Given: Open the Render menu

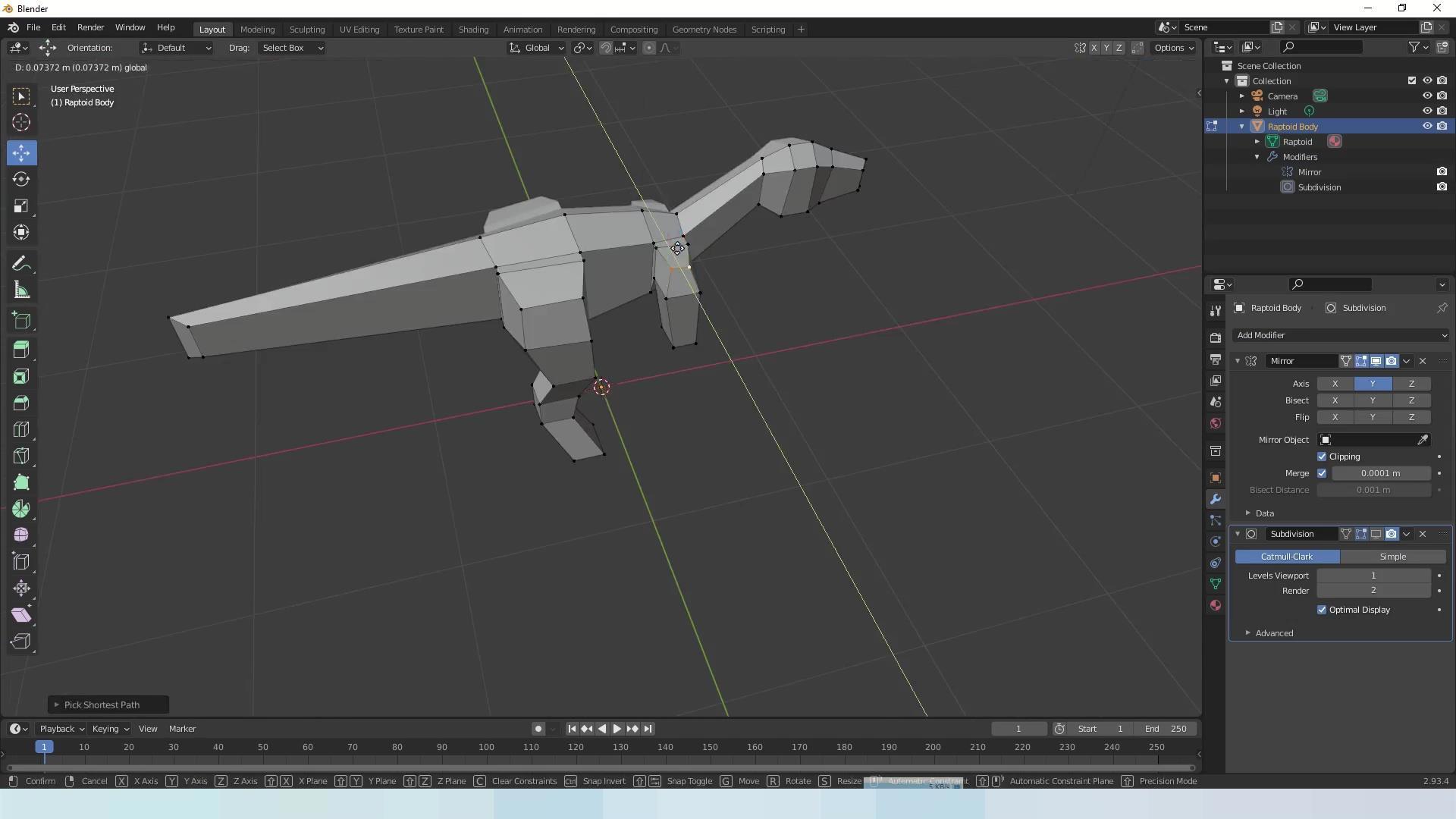Looking at the screenshot, I should tap(90, 27).
